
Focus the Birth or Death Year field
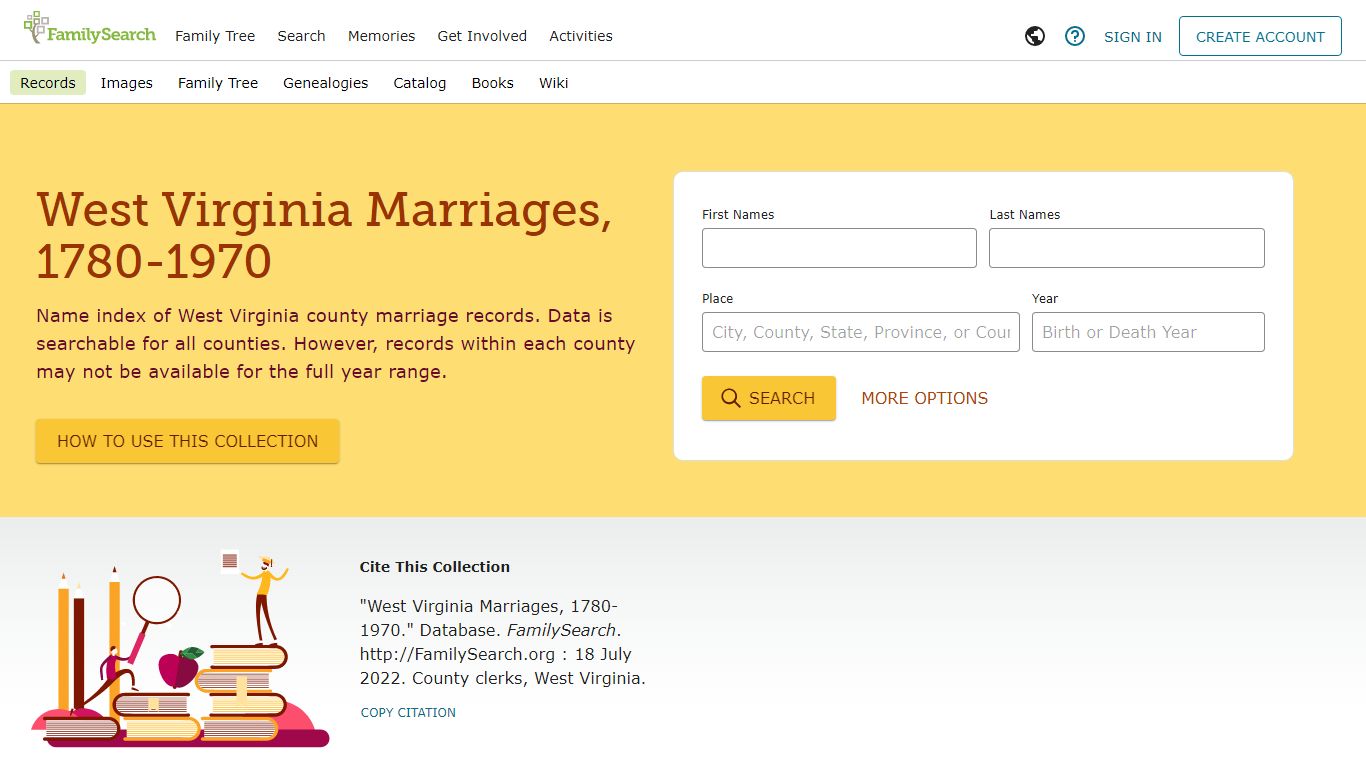(x=1148, y=332)
